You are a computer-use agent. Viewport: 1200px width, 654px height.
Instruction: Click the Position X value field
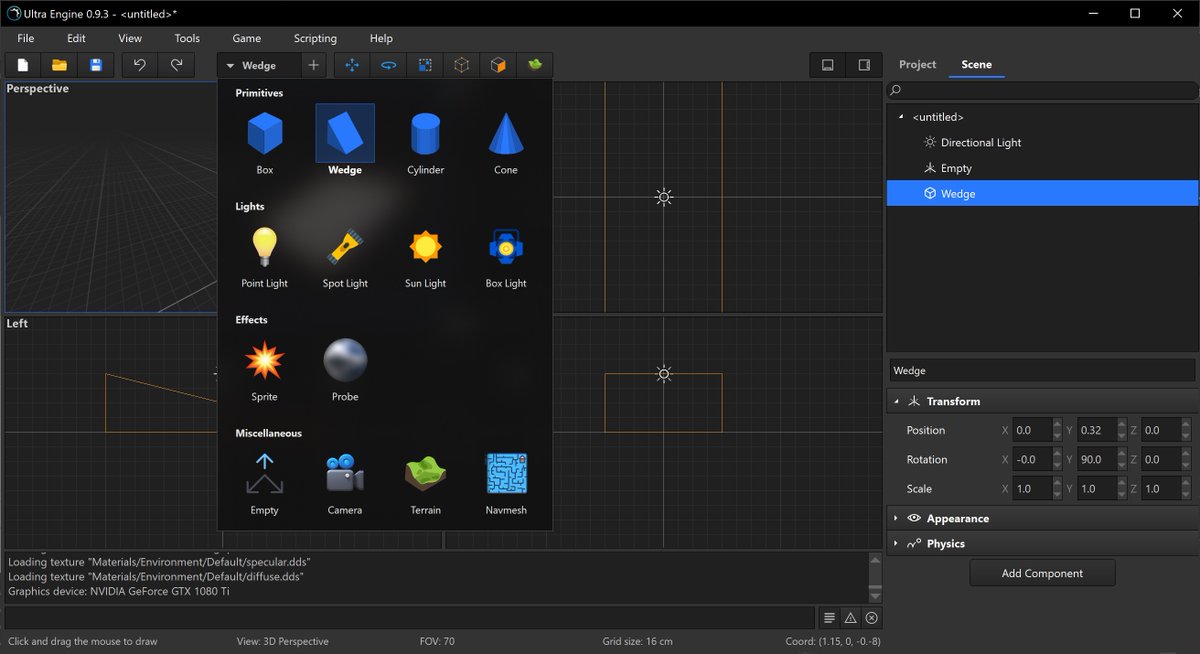(1031, 430)
